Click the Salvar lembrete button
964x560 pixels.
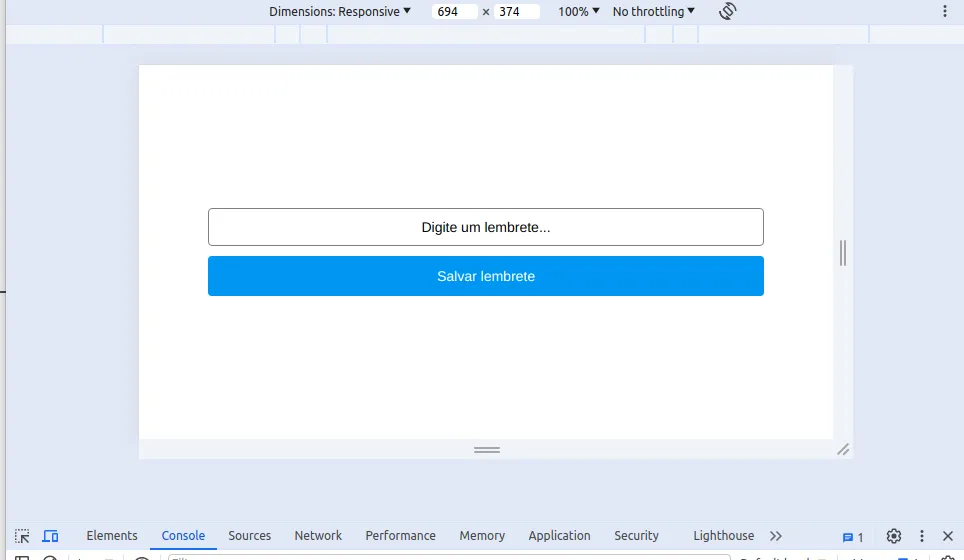coord(486,276)
